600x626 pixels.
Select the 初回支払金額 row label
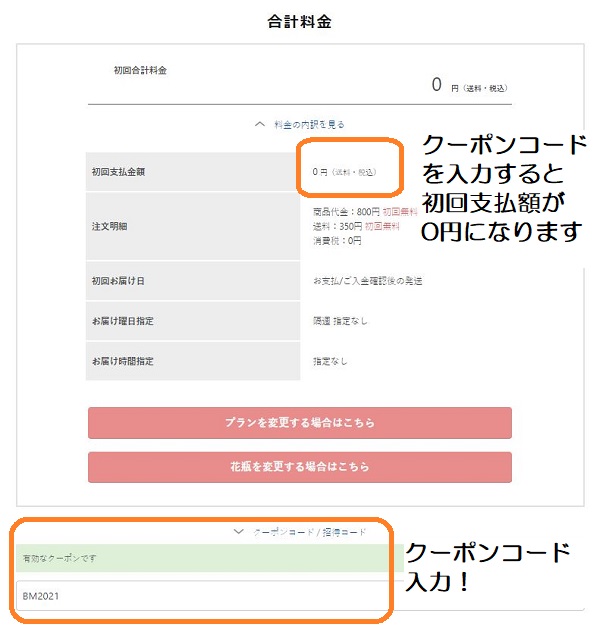click(118, 172)
